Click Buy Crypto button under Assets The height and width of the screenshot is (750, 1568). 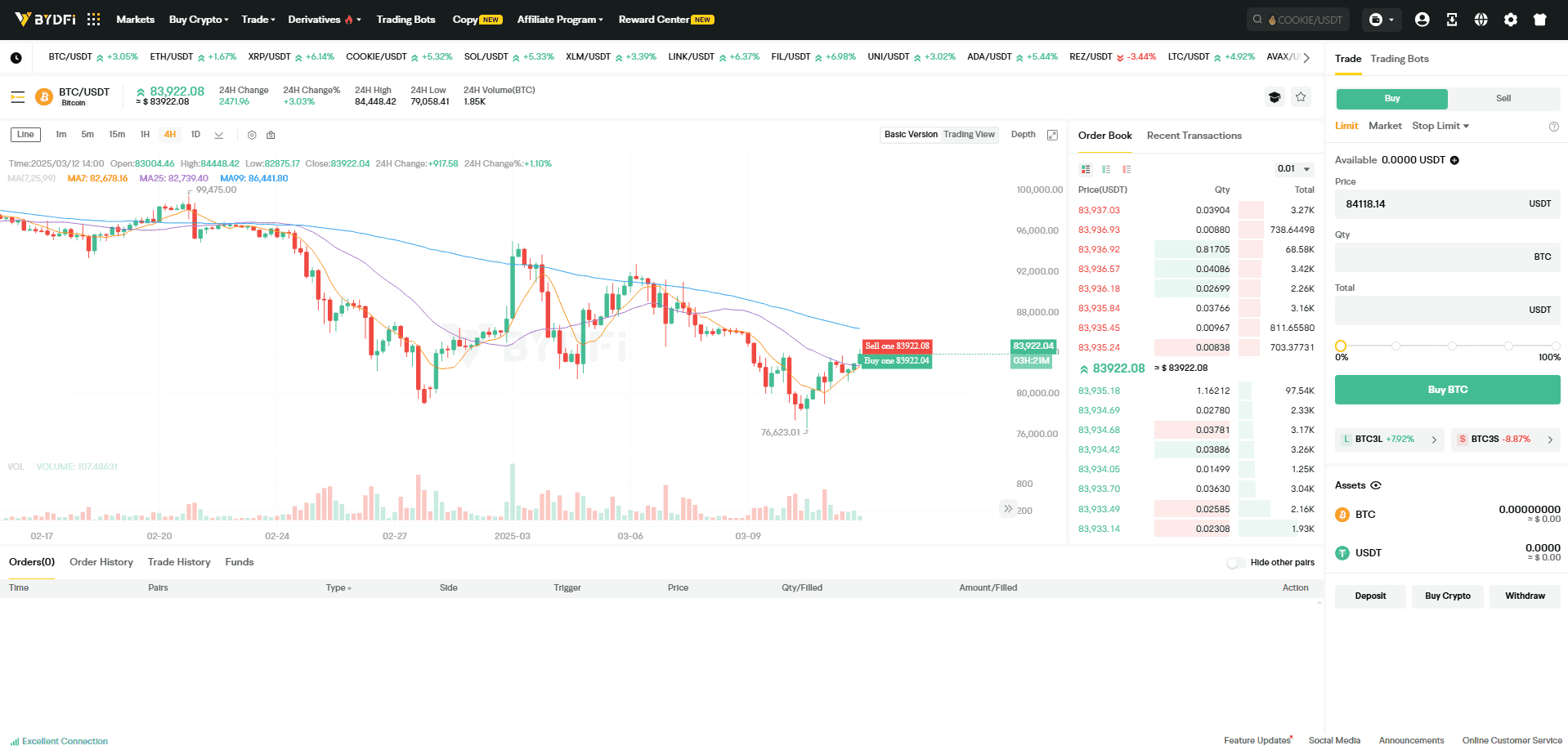coord(1447,596)
